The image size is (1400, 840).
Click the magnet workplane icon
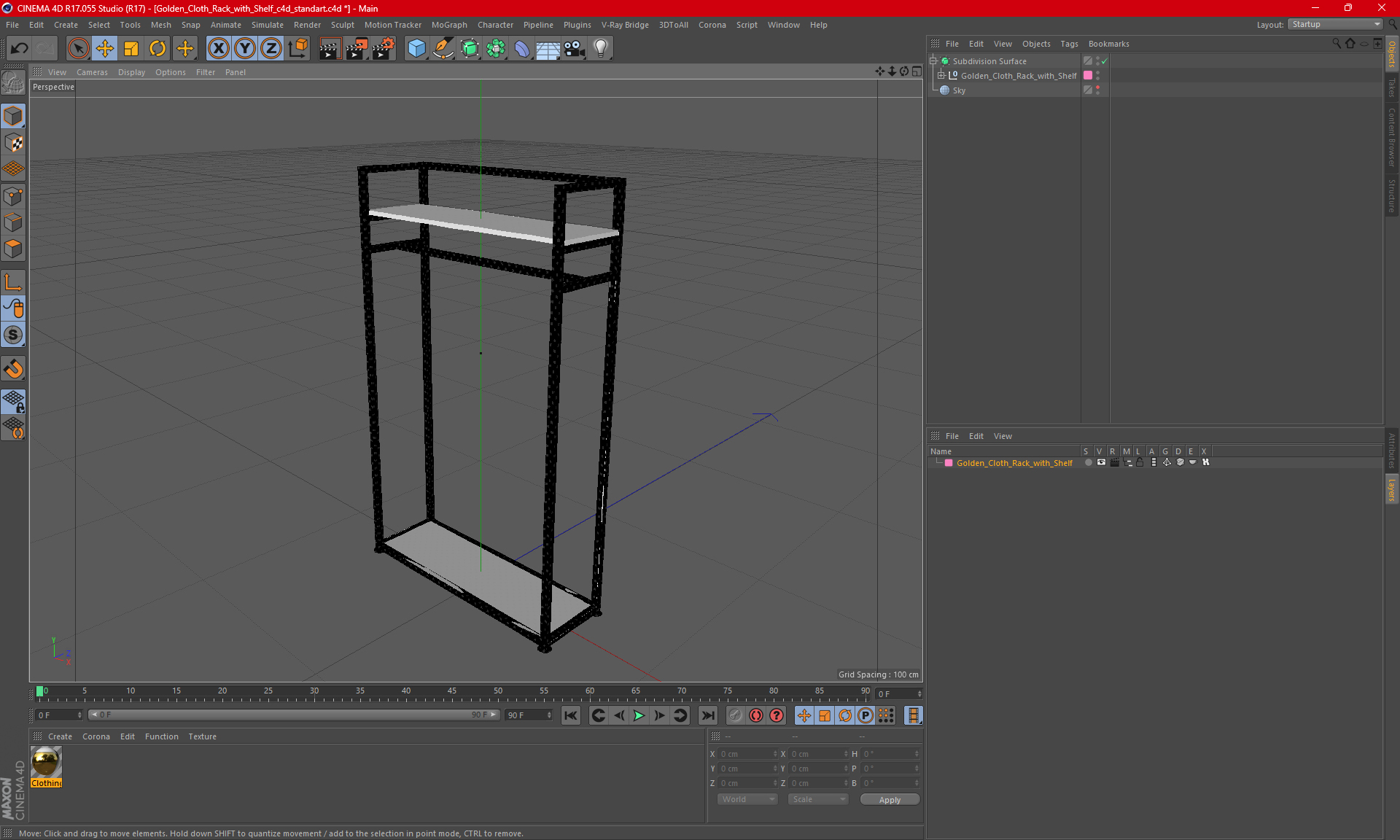[13, 368]
